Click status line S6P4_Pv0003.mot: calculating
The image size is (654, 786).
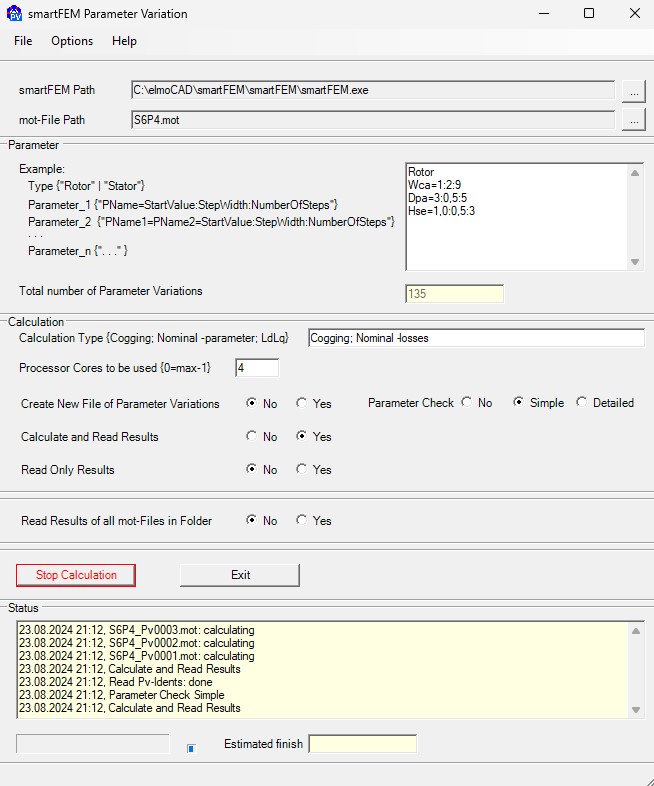point(137,630)
